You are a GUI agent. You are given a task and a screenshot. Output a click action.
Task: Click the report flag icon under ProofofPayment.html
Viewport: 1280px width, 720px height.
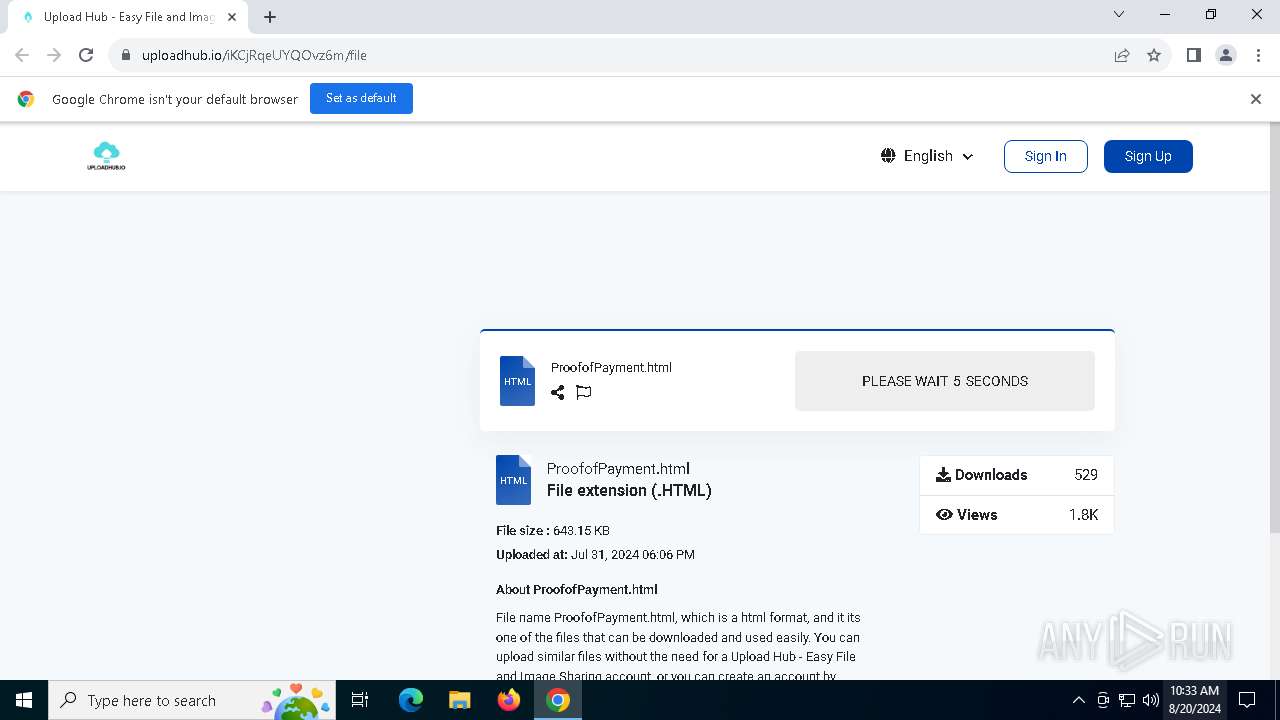584,392
